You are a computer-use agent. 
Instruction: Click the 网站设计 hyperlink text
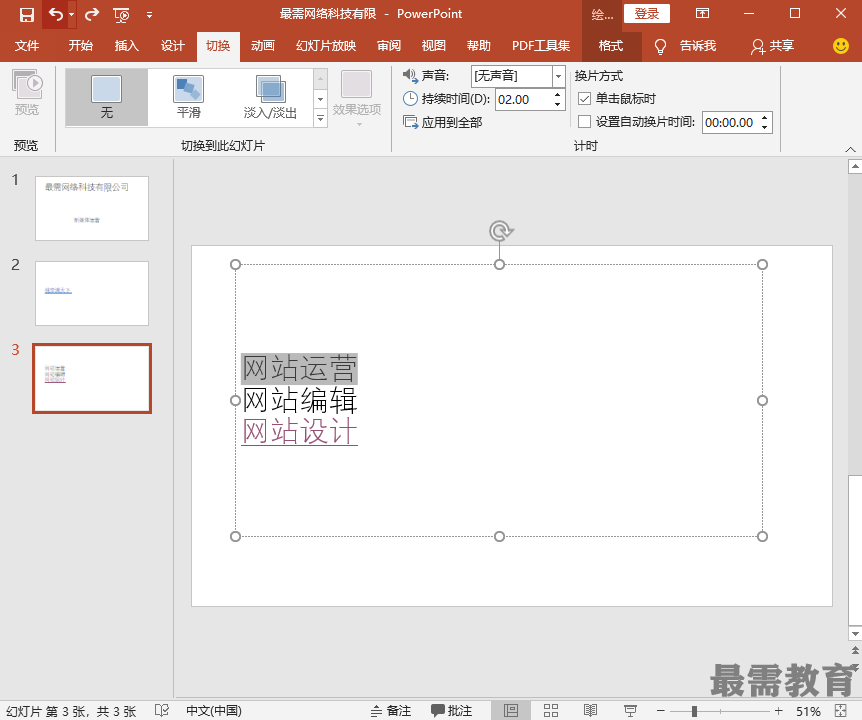click(x=300, y=431)
